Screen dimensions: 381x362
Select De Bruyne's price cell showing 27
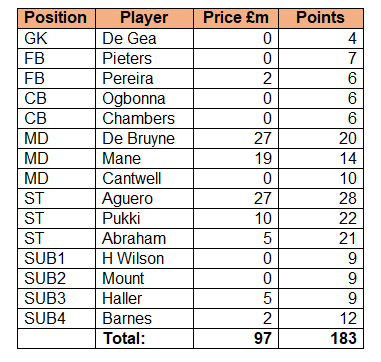(x=236, y=138)
